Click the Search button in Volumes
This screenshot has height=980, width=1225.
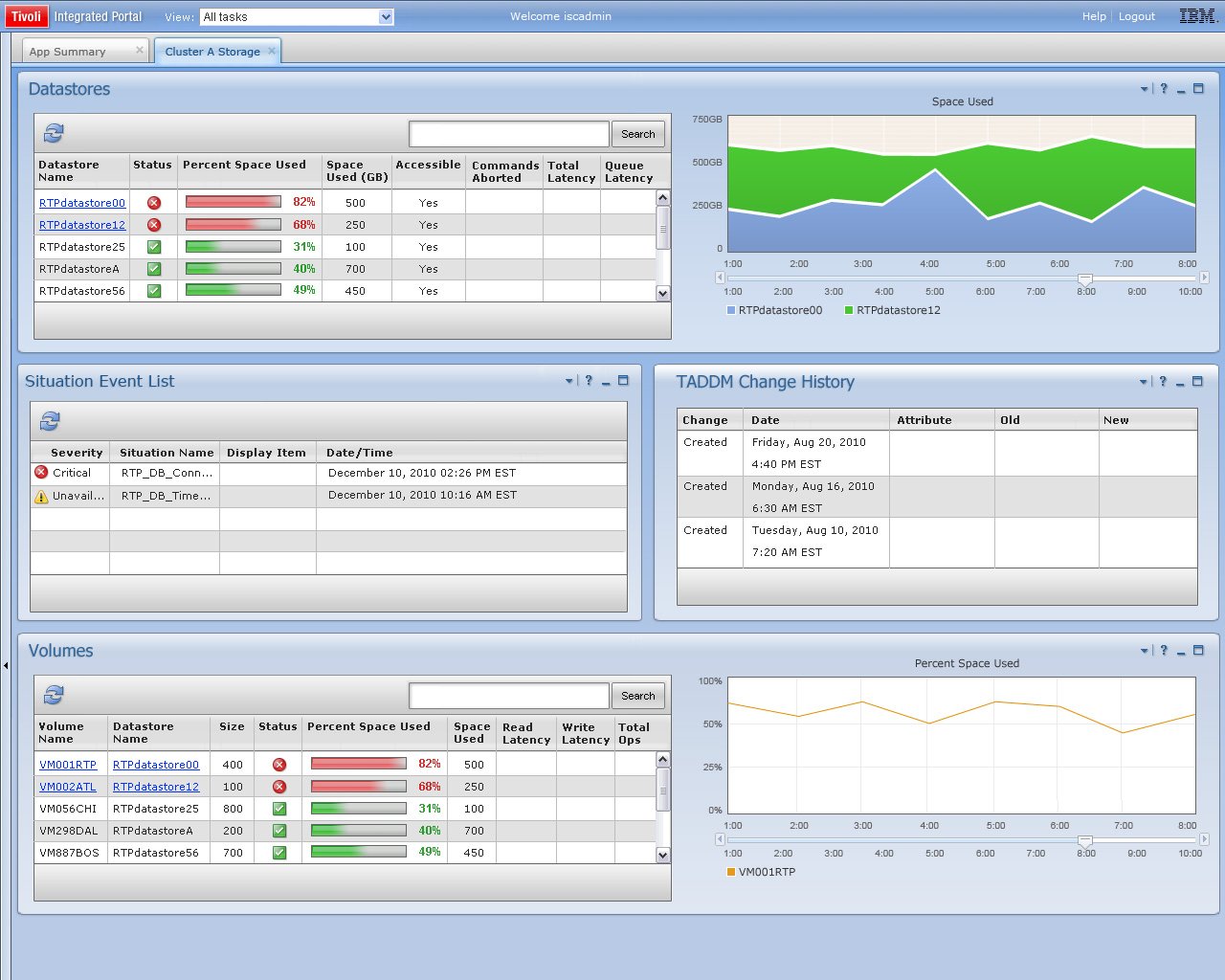[x=638, y=696]
